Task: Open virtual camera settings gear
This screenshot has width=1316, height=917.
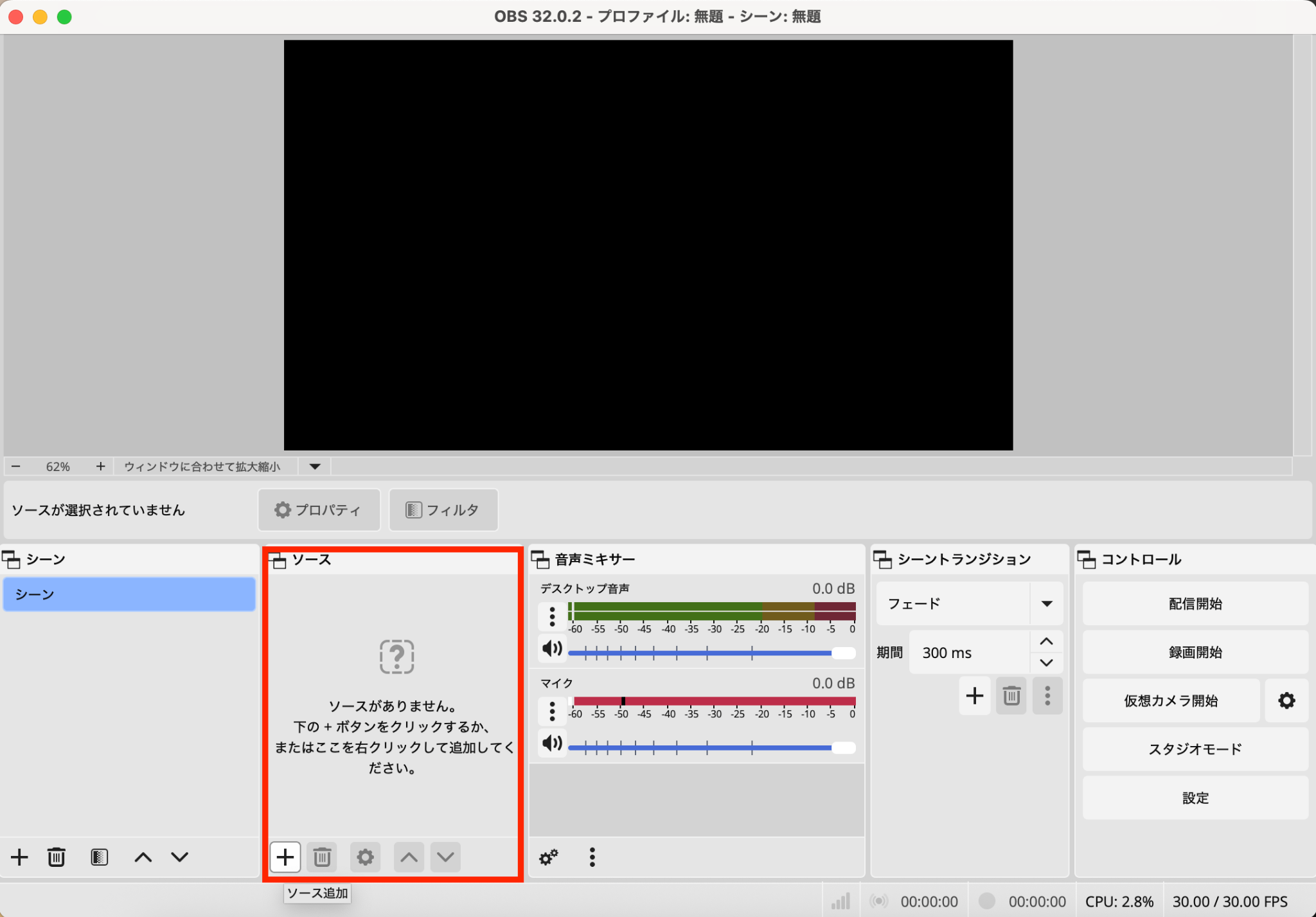Action: coord(1287,700)
